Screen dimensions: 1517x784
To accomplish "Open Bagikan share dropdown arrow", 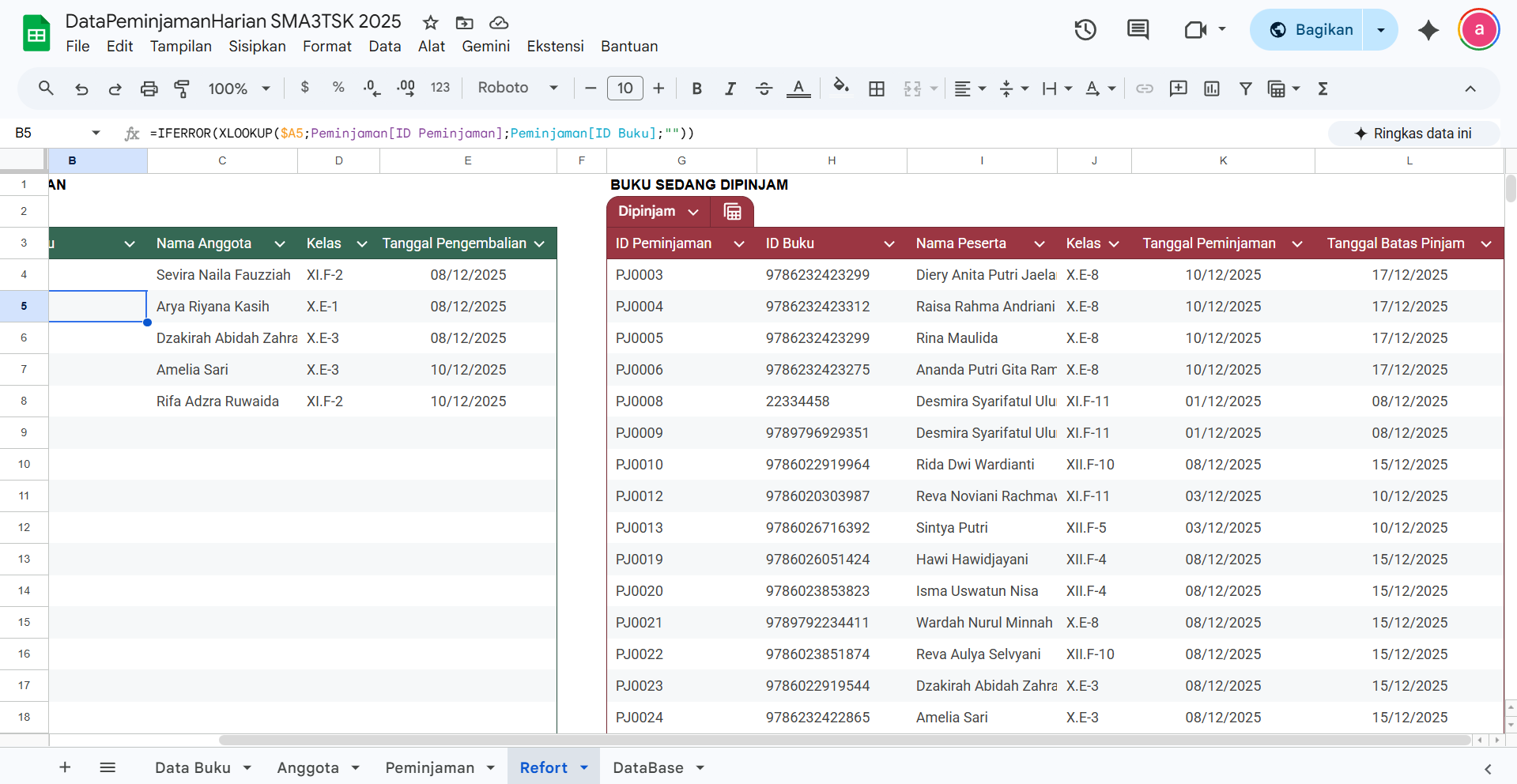I will (1381, 30).
